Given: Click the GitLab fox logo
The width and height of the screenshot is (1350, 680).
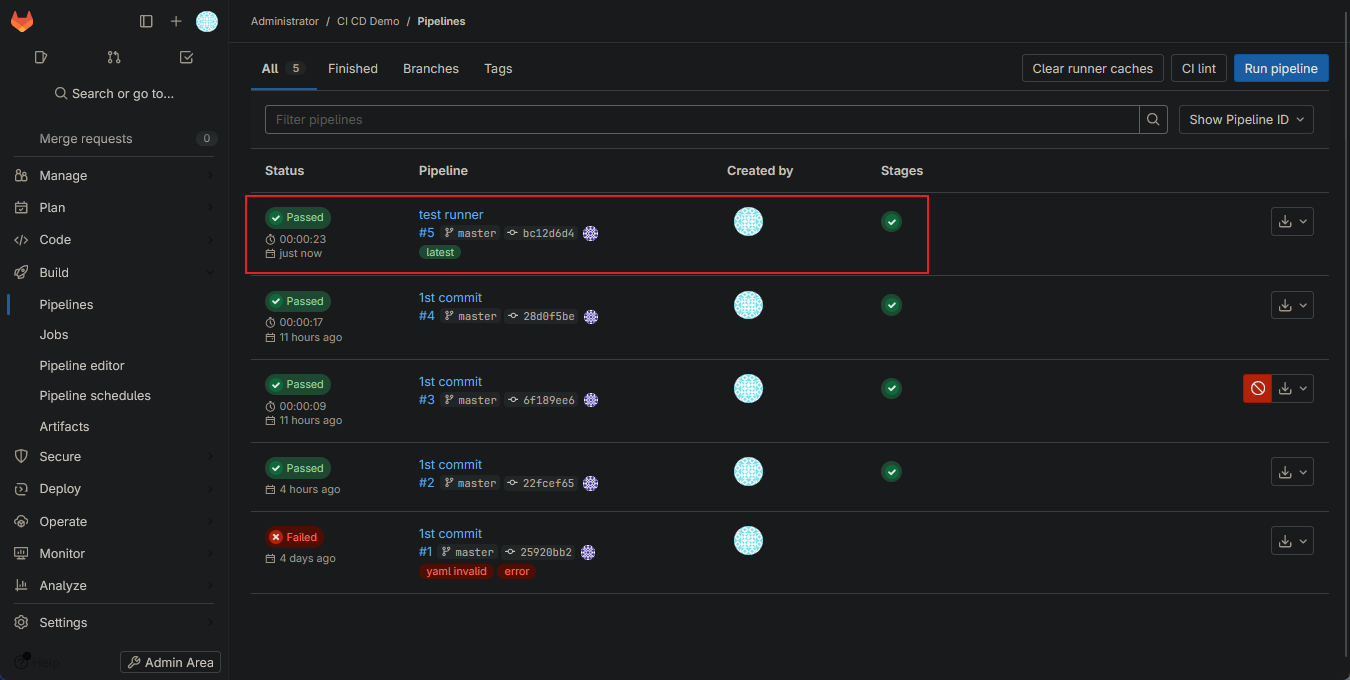Looking at the screenshot, I should click(22, 21).
